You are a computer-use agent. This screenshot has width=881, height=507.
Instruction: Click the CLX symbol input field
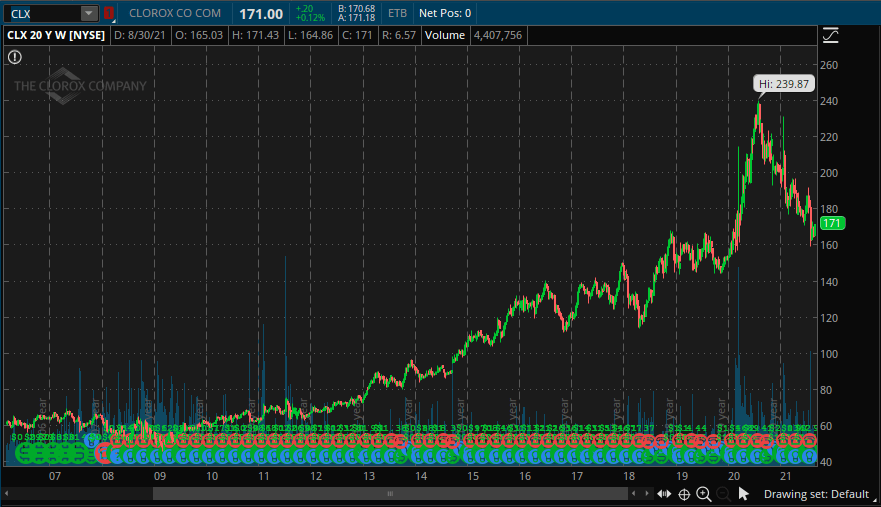click(43, 13)
